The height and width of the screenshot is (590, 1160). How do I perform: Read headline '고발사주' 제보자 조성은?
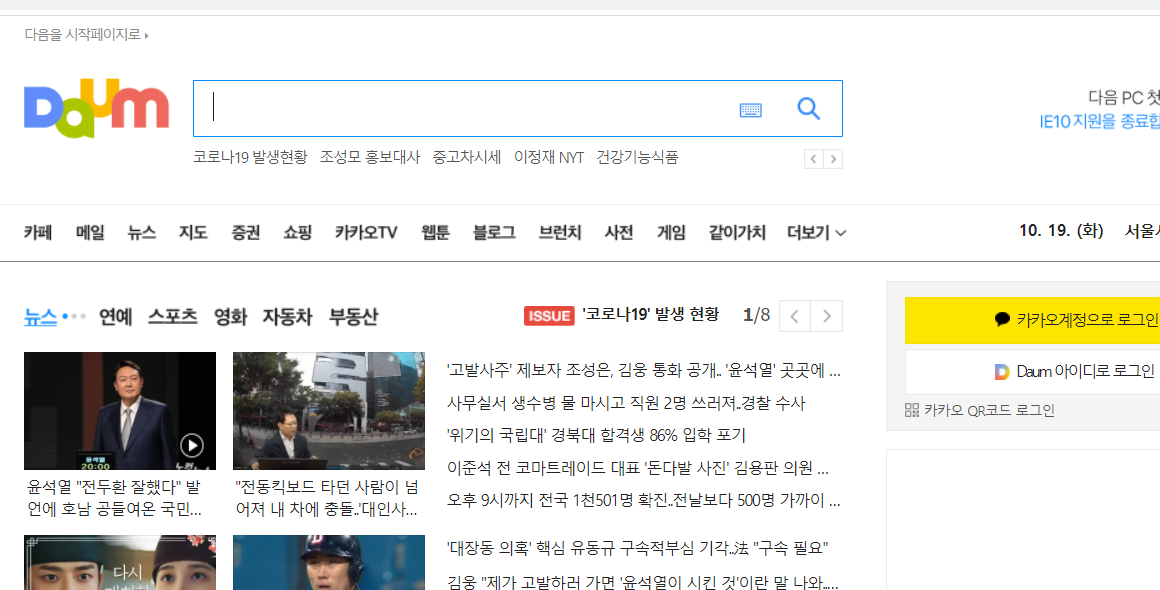pyautogui.click(x=644, y=370)
